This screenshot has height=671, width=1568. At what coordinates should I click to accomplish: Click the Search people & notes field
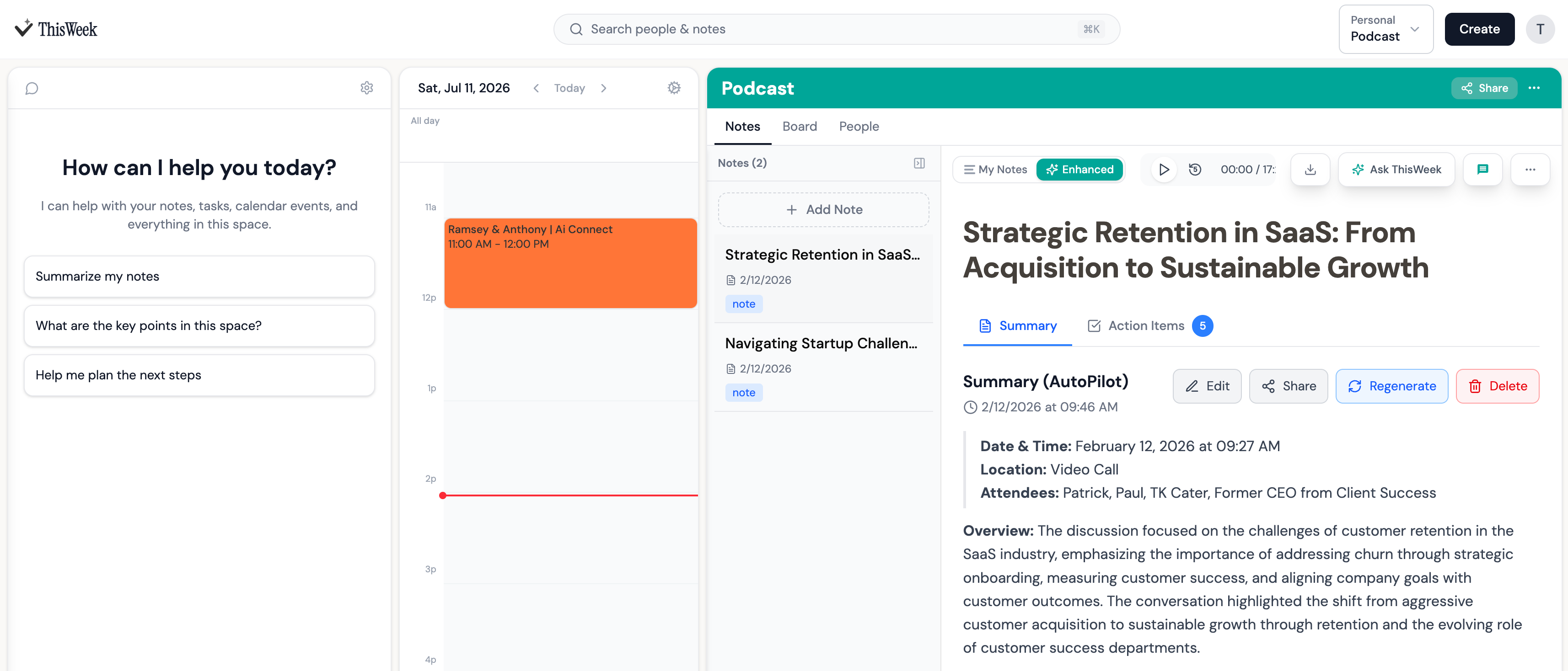click(x=836, y=29)
